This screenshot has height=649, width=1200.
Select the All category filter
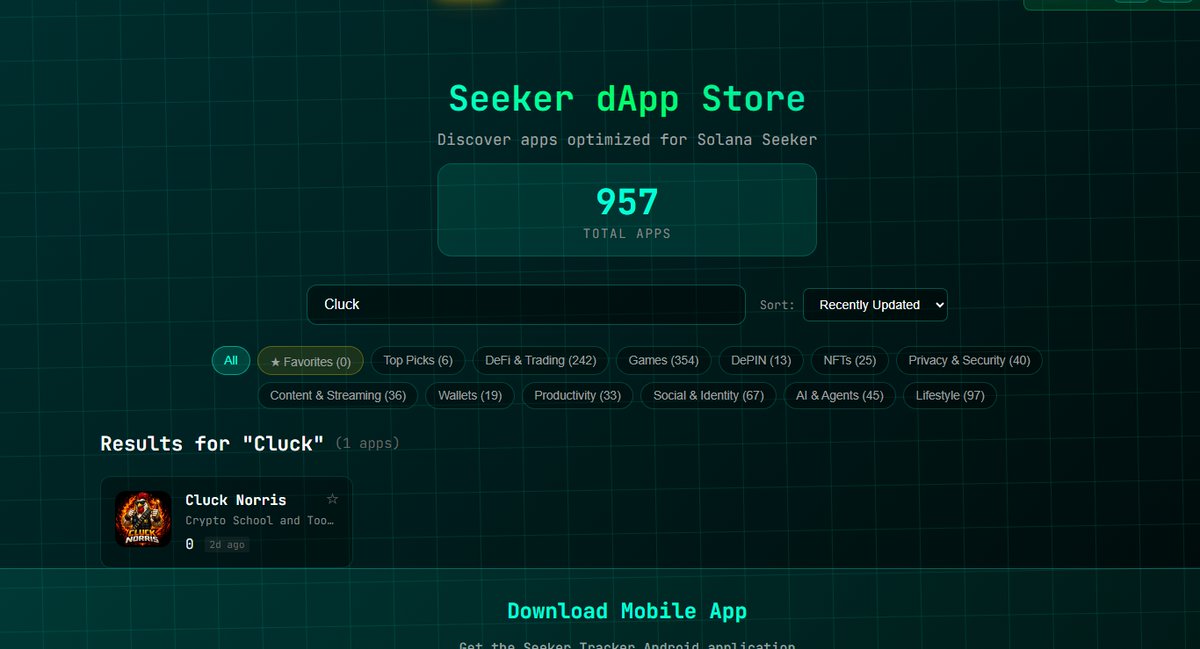[231, 360]
